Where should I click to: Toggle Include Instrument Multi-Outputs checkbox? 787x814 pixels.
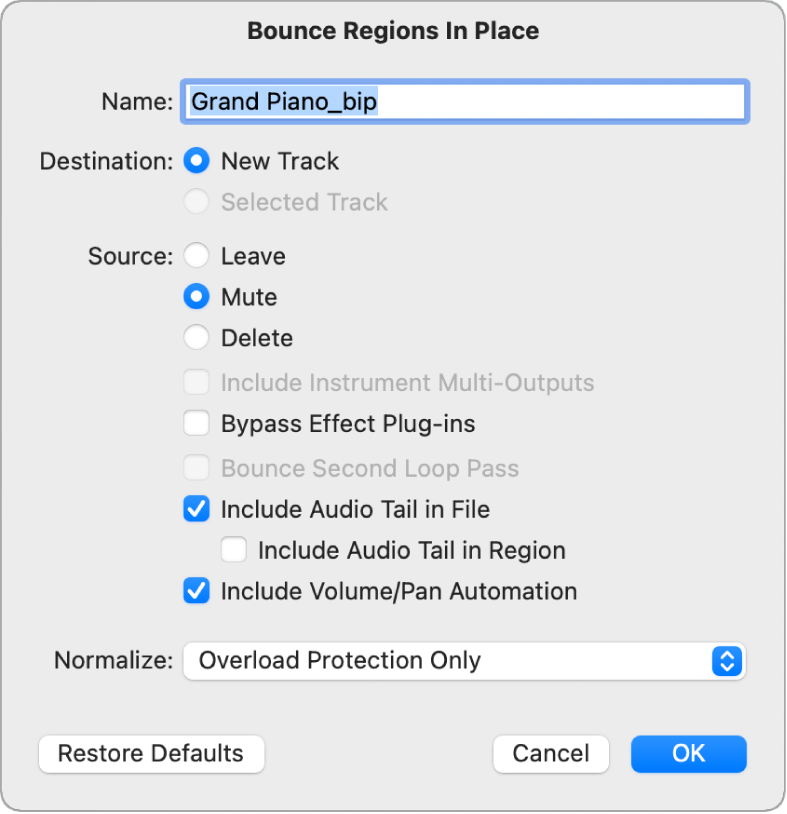[197, 383]
